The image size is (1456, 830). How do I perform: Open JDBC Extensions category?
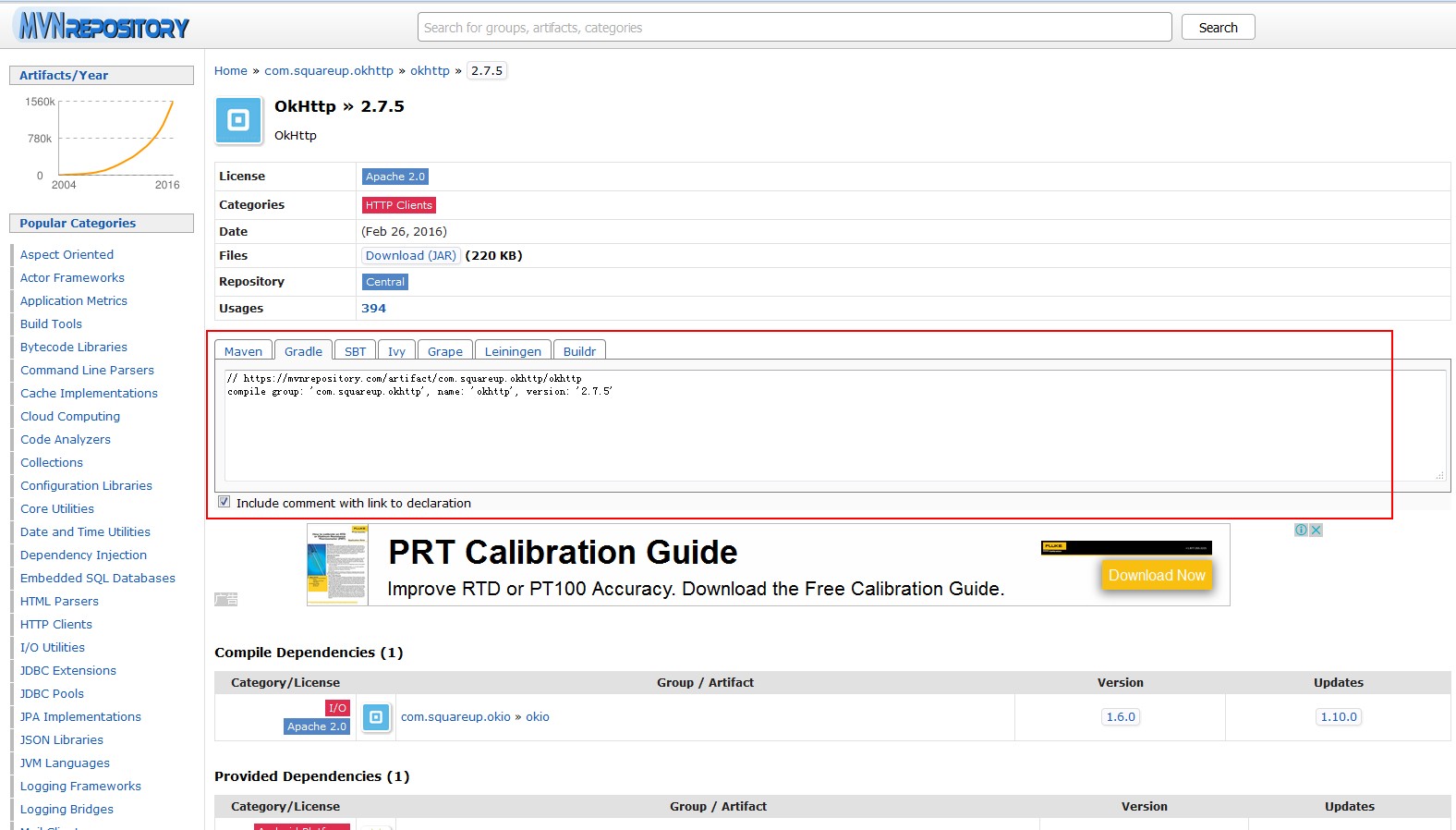coord(68,671)
